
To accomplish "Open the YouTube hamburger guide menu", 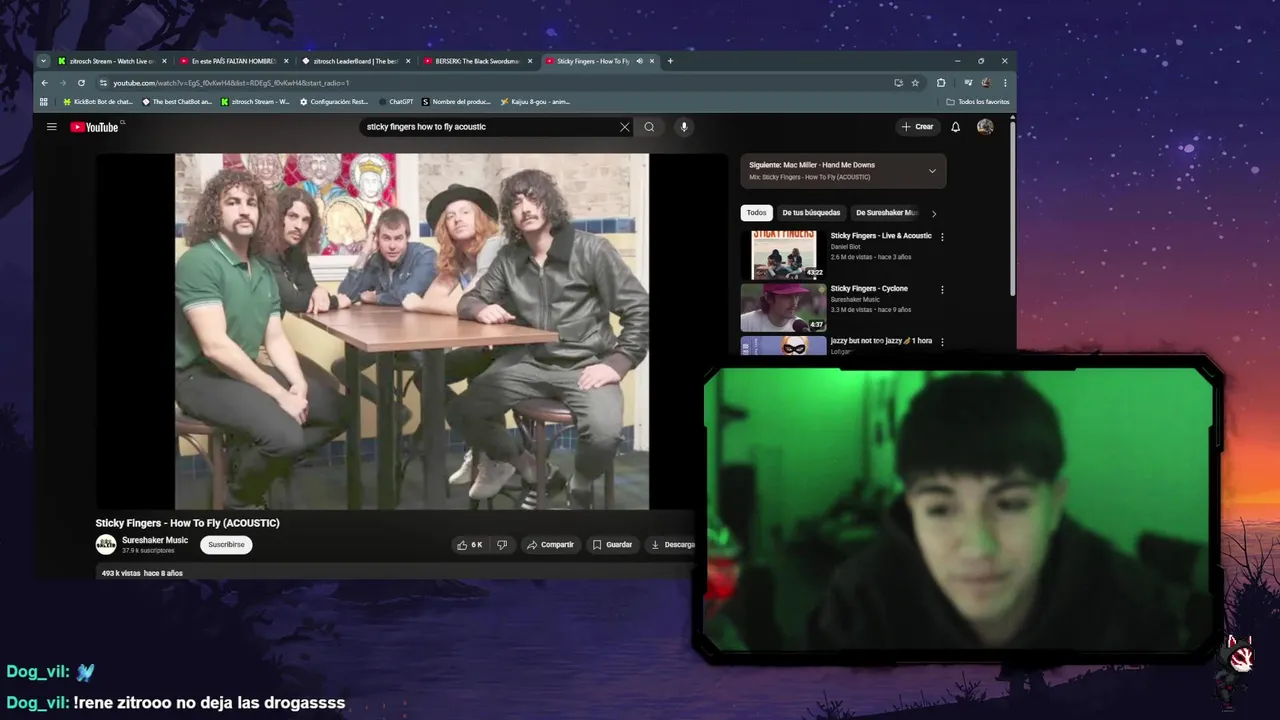I will 51,127.
